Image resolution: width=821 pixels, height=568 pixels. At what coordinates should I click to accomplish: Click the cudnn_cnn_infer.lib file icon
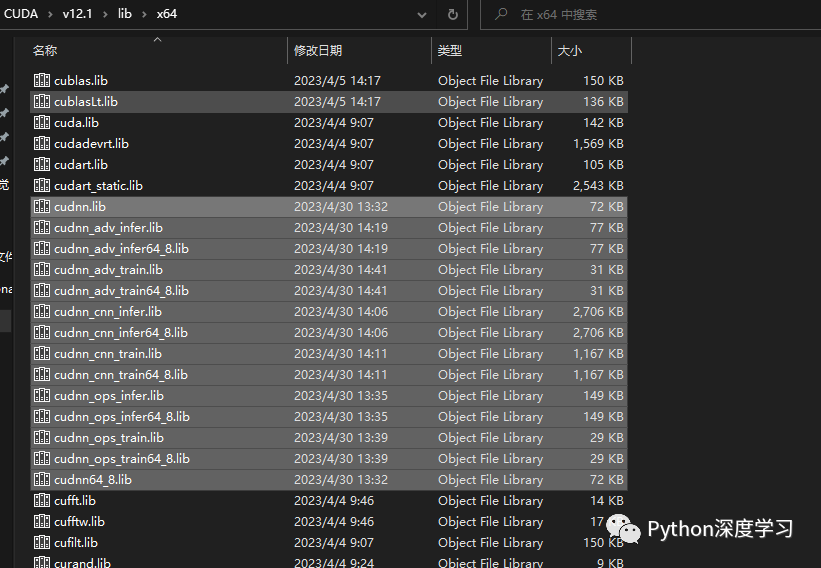(x=42, y=311)
